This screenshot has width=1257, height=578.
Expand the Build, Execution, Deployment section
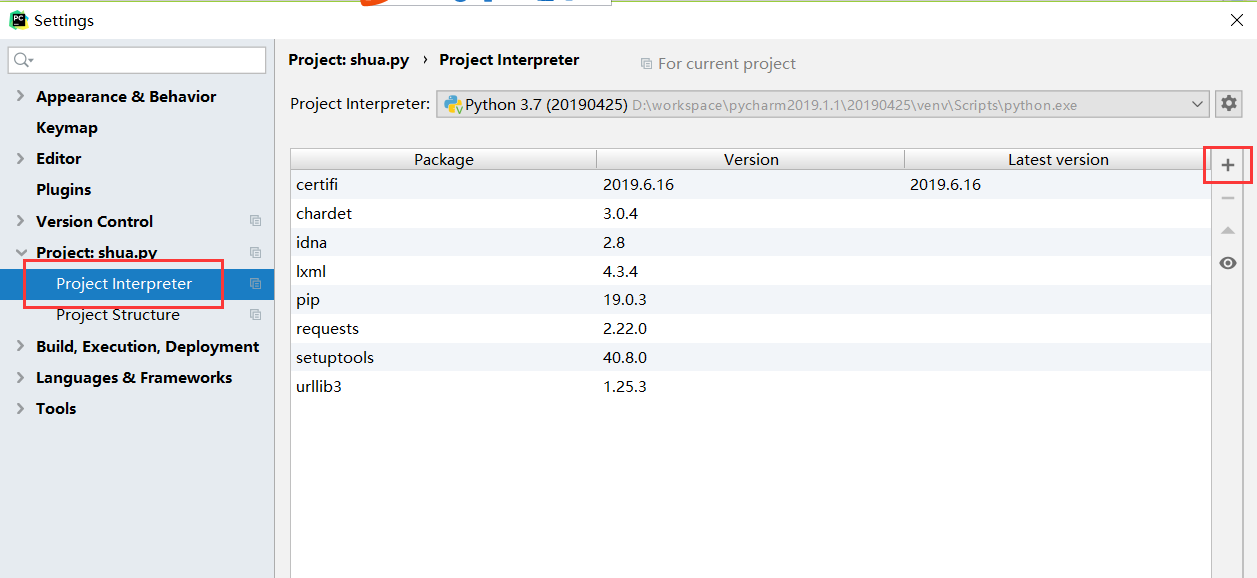pos(22,345)
